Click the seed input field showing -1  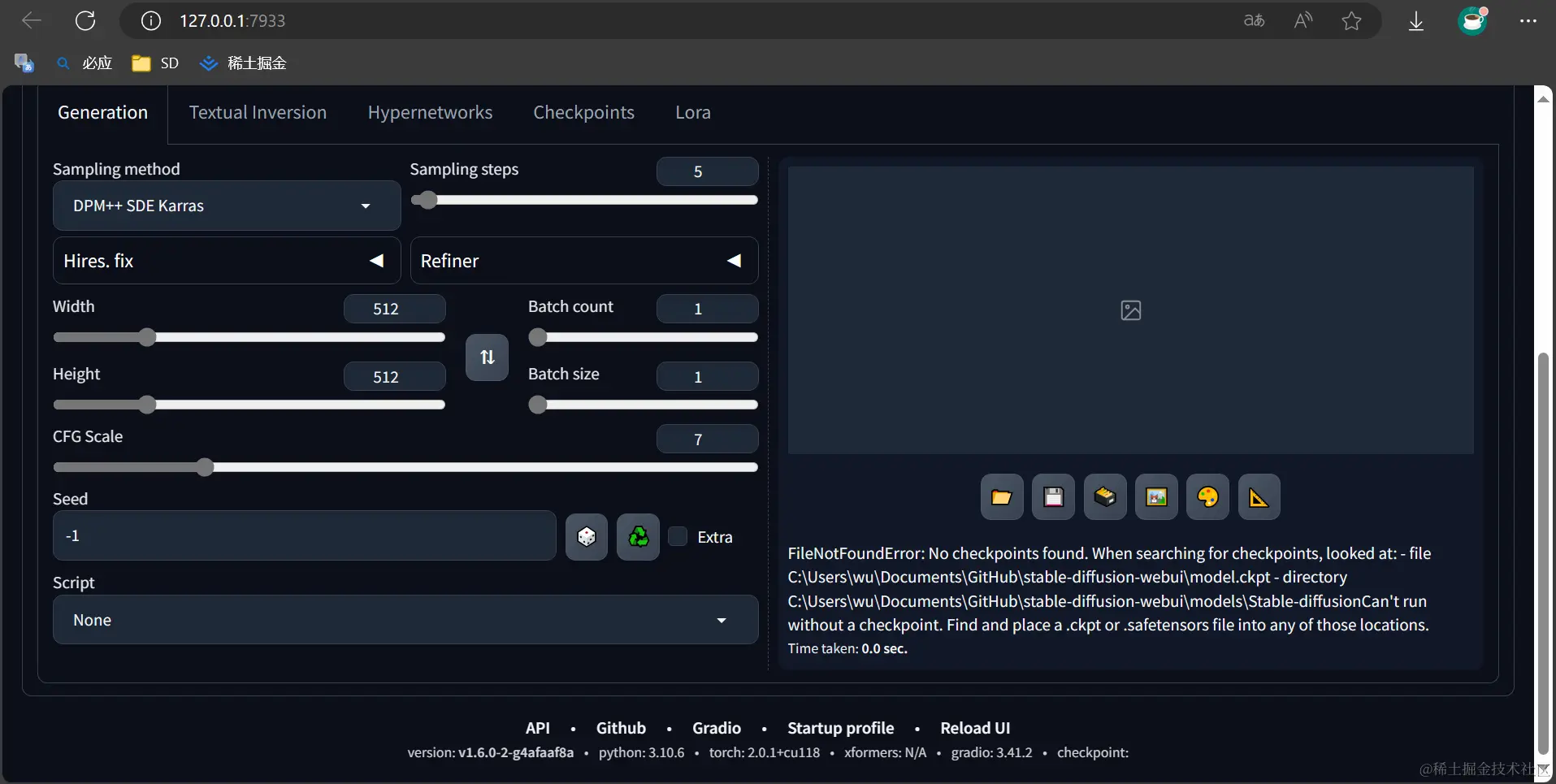click(x=304, y=536)
